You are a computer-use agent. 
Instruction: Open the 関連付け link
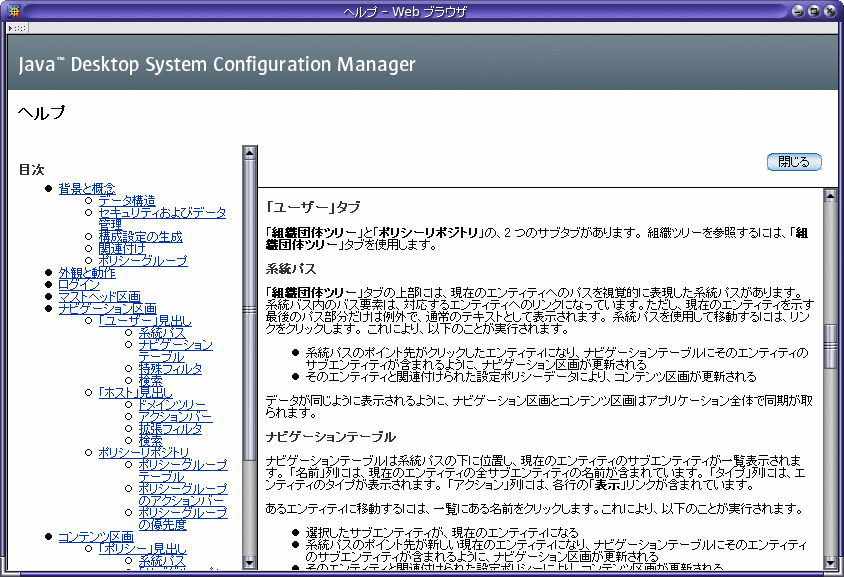pos(122,248)
